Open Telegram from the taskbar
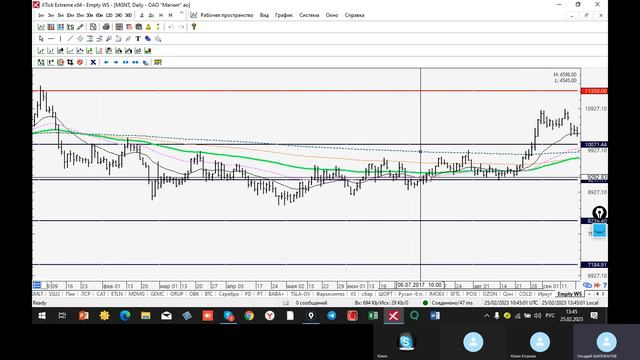Screen dimensions: 640x360 (x=332, y=316)
